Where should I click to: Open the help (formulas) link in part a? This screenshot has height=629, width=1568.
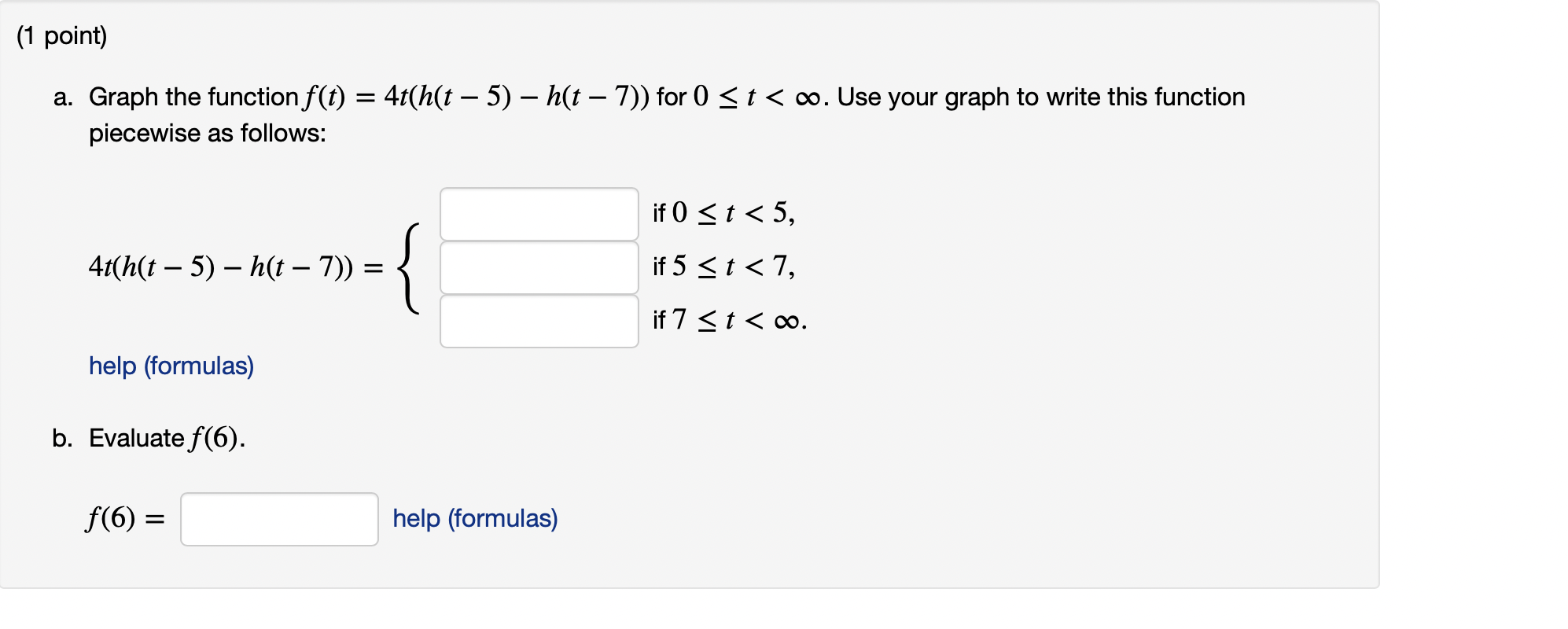(x=171, y=366)
